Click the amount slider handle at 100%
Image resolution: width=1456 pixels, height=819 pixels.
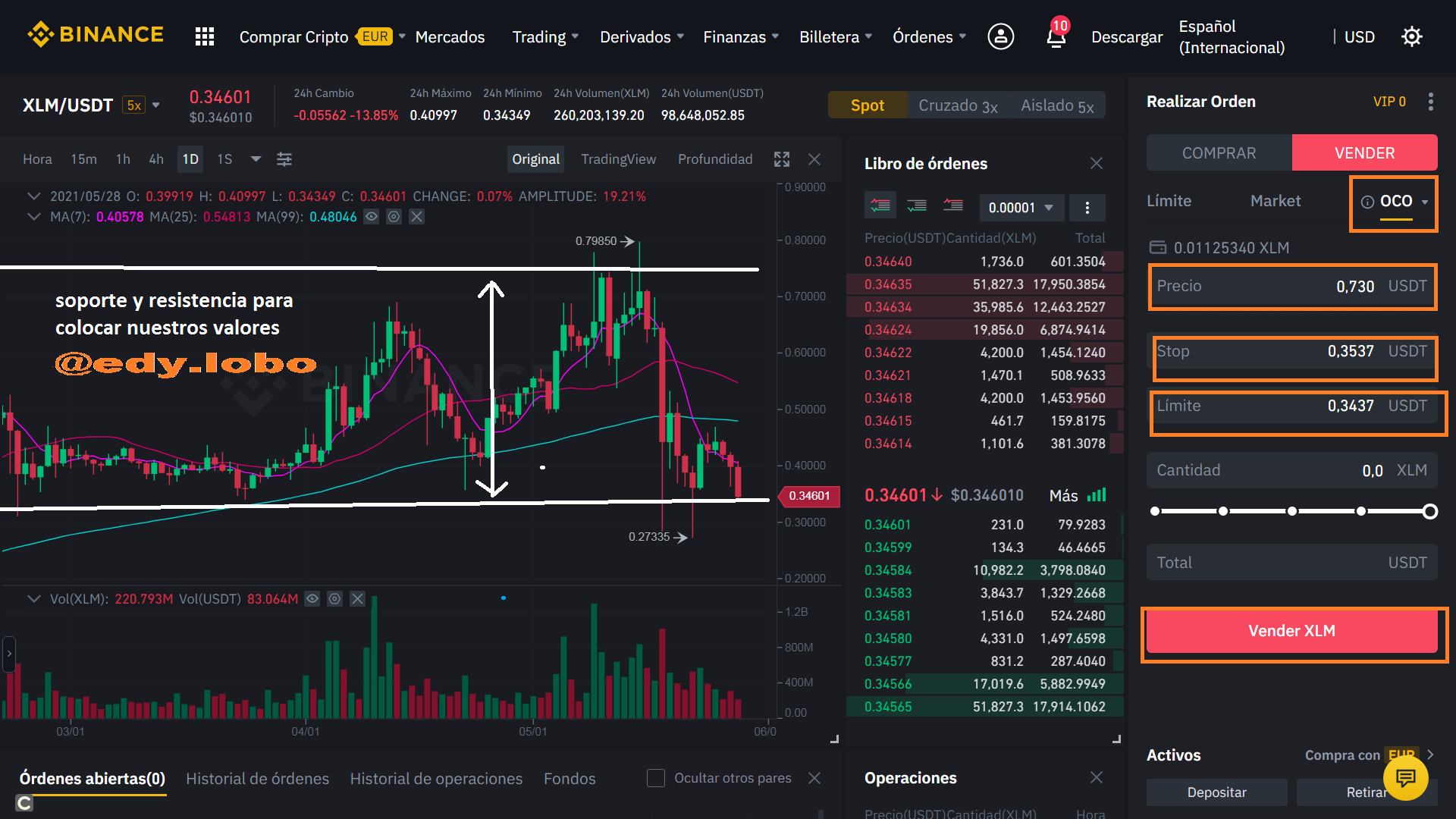pos(1429,512)
